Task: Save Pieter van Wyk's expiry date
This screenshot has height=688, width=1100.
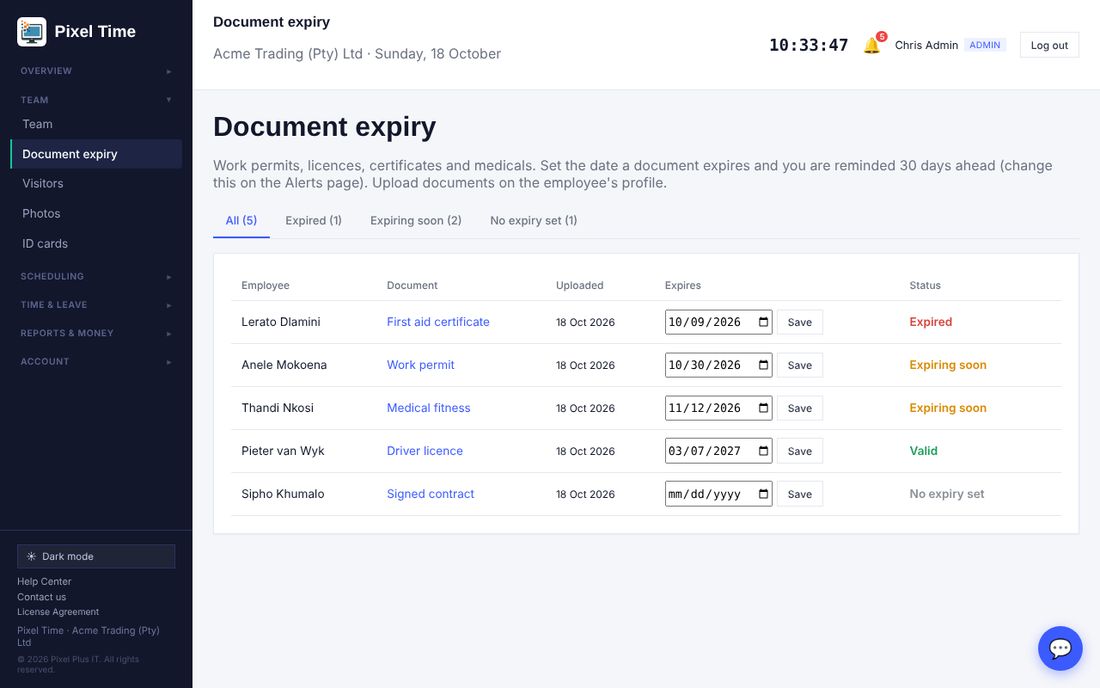Action: 800,451
